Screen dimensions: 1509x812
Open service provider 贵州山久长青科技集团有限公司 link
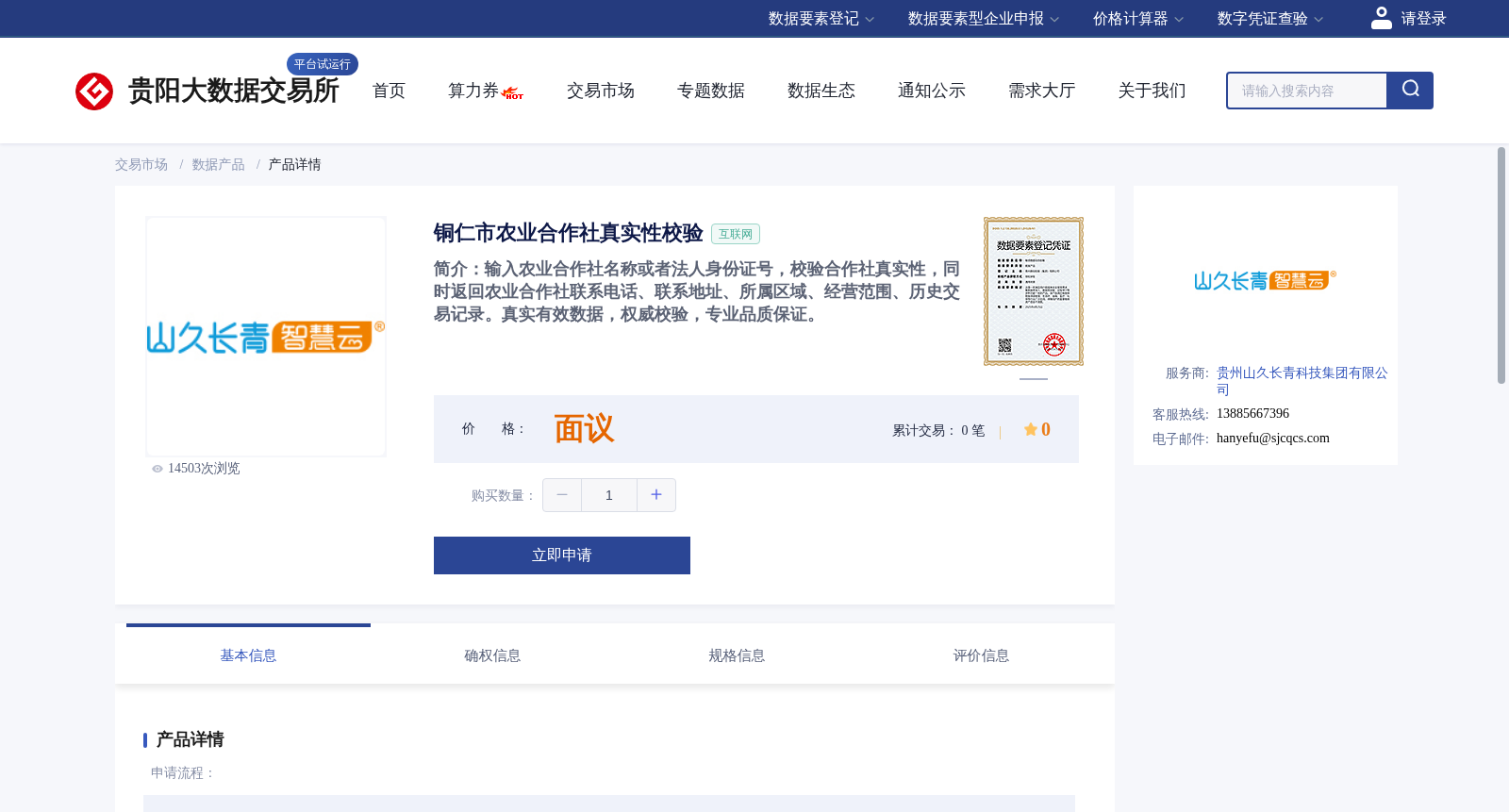(x=1302, y=381)
